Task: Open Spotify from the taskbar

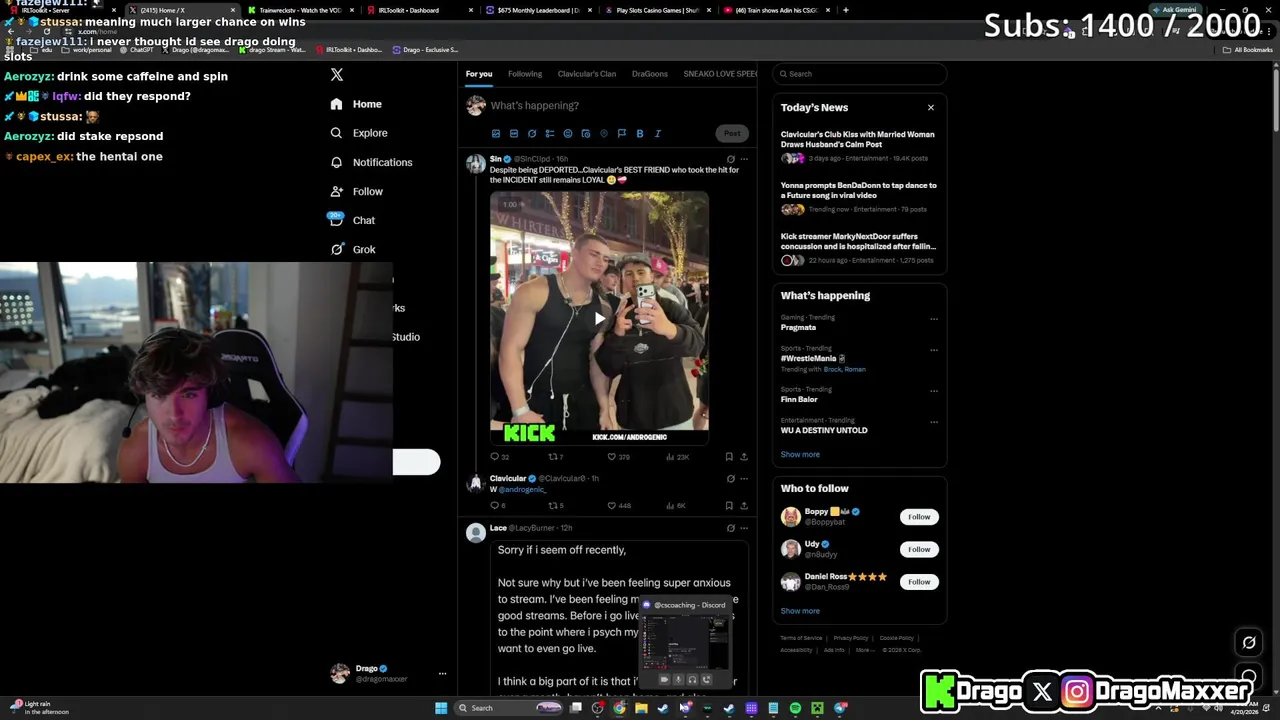Action: pyautogui.click(x=795, y=708)
